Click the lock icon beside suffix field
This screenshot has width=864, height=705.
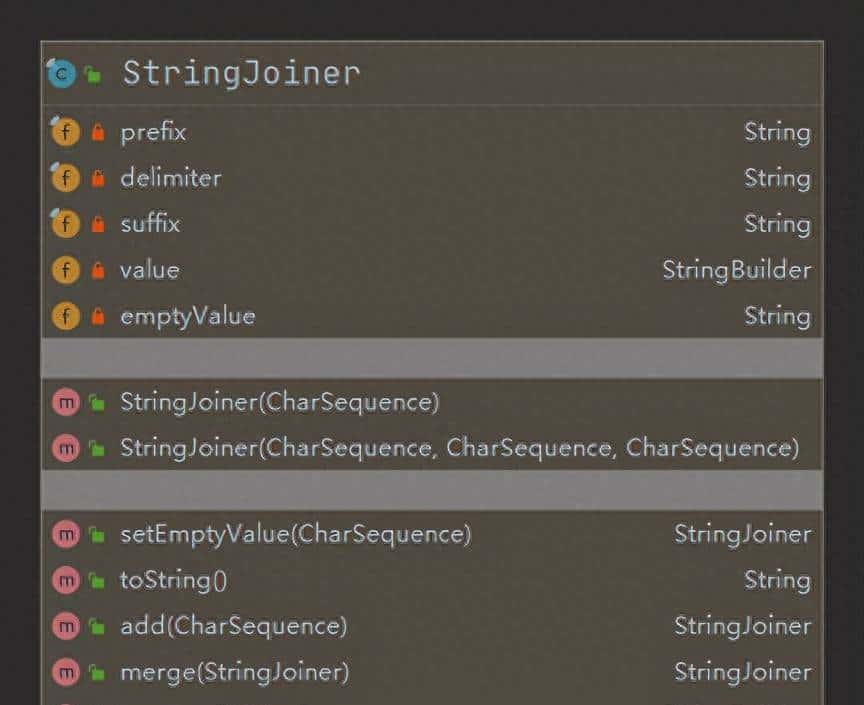pos(97,224)
